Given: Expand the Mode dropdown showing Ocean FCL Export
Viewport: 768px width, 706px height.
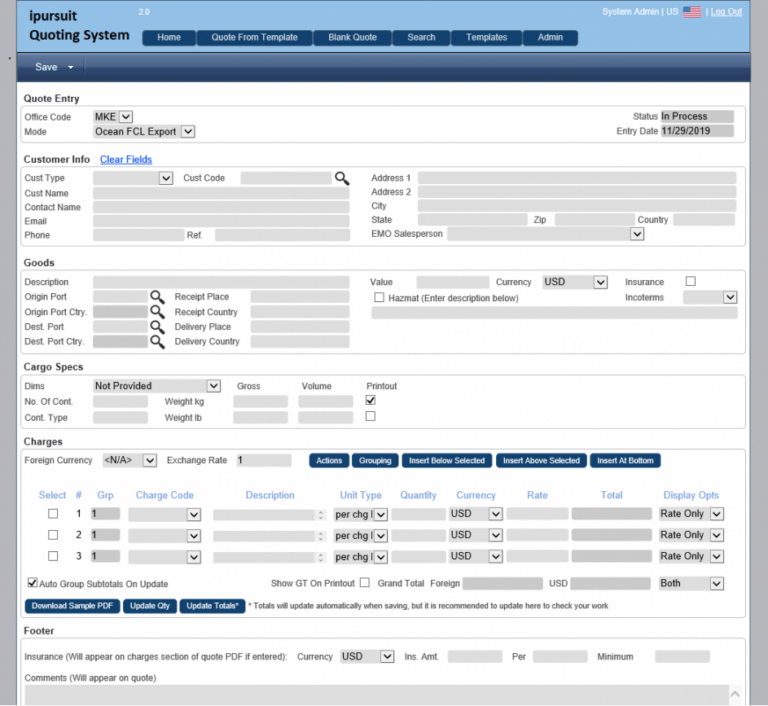Looking at the screenshot, I should 188,131.
